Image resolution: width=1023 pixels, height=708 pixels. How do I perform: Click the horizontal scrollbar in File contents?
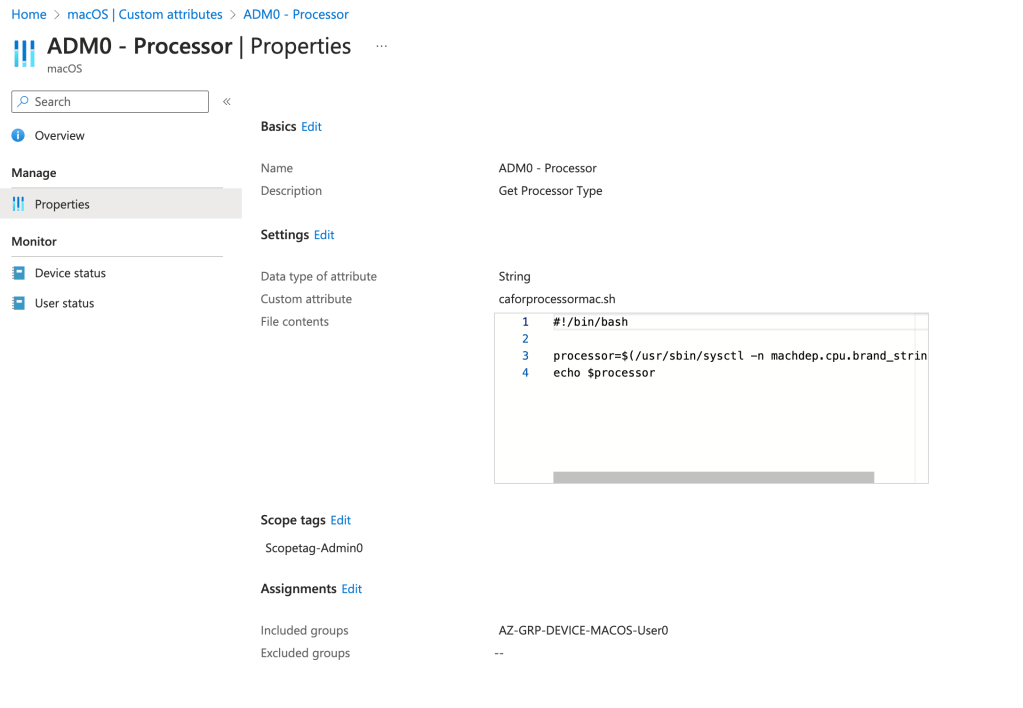713,477
